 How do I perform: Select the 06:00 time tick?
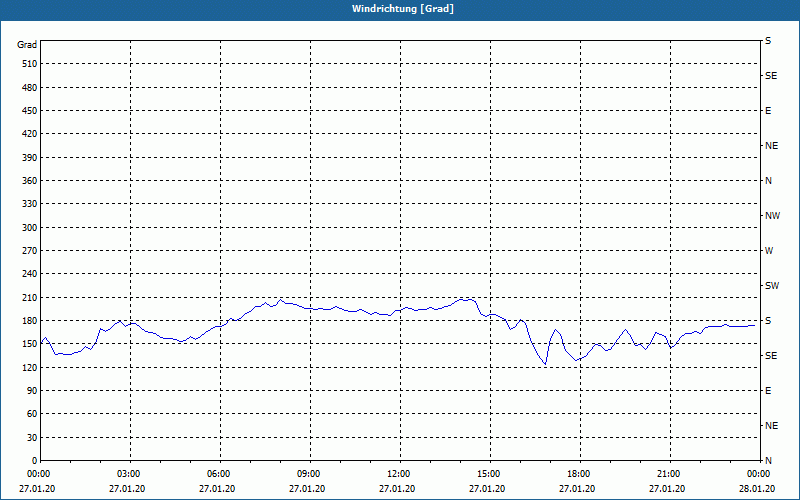coord(220,474)
